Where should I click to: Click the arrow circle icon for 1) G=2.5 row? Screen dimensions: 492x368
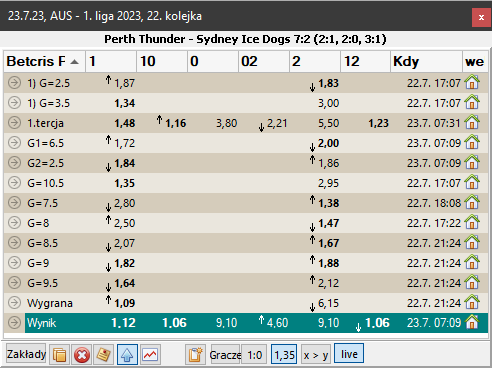[x=14, y=82]
